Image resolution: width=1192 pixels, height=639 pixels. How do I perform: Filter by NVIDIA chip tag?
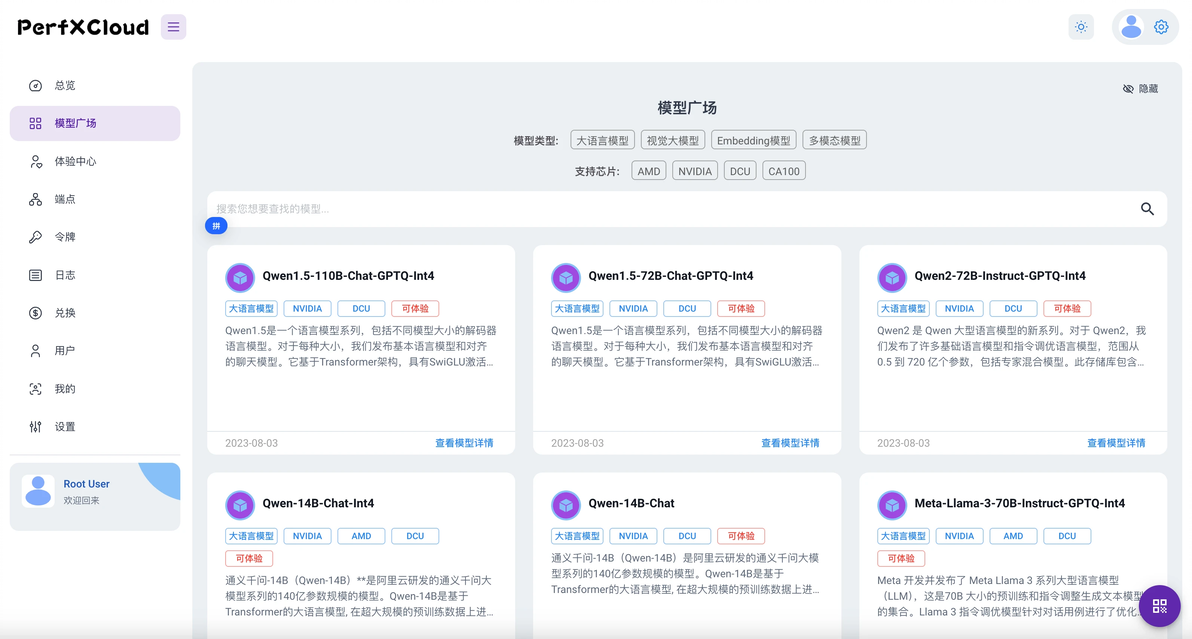(695, 171)
